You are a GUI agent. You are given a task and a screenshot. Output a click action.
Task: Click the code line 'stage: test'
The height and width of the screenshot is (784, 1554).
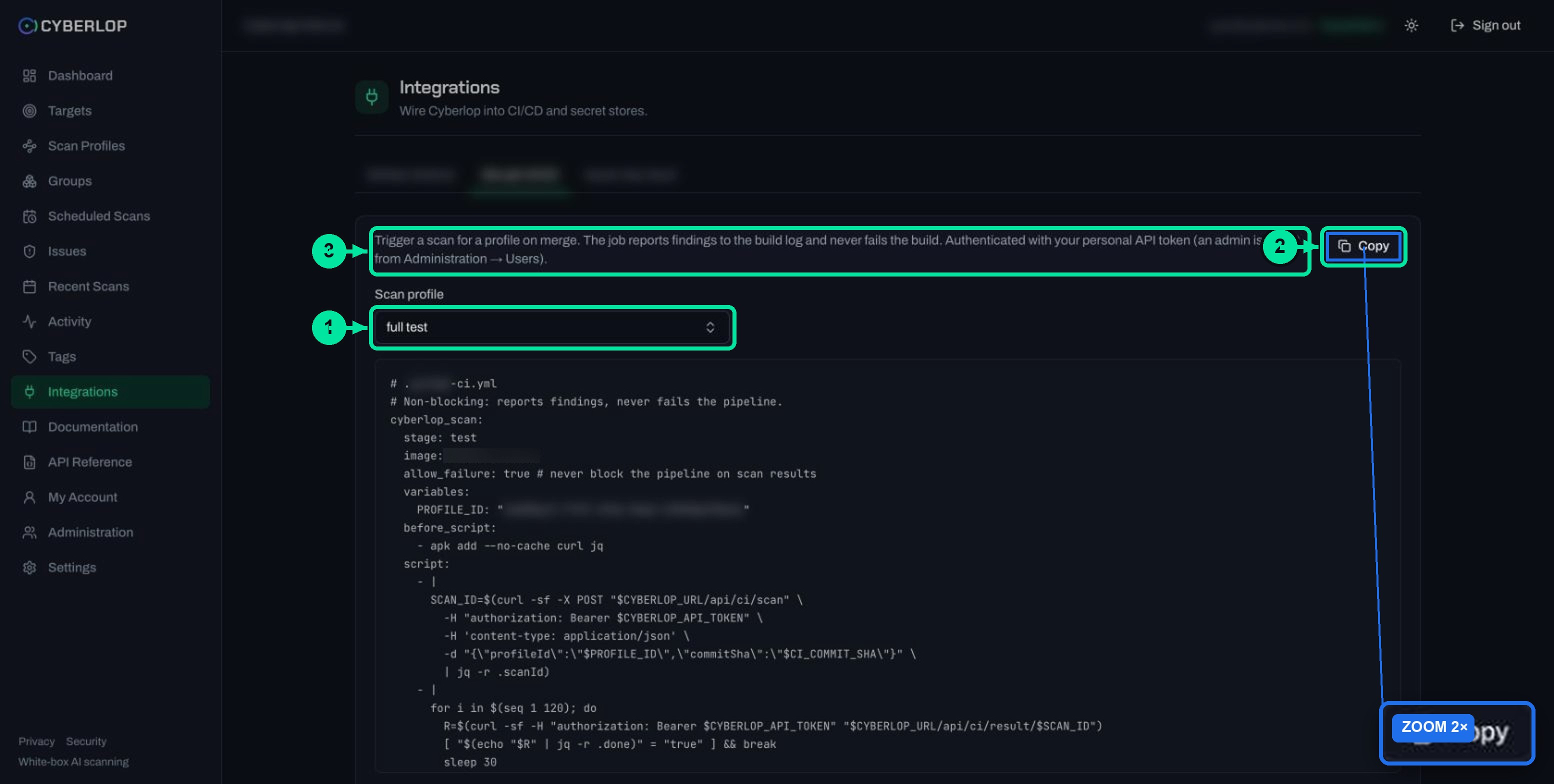(x=440, y=438)
